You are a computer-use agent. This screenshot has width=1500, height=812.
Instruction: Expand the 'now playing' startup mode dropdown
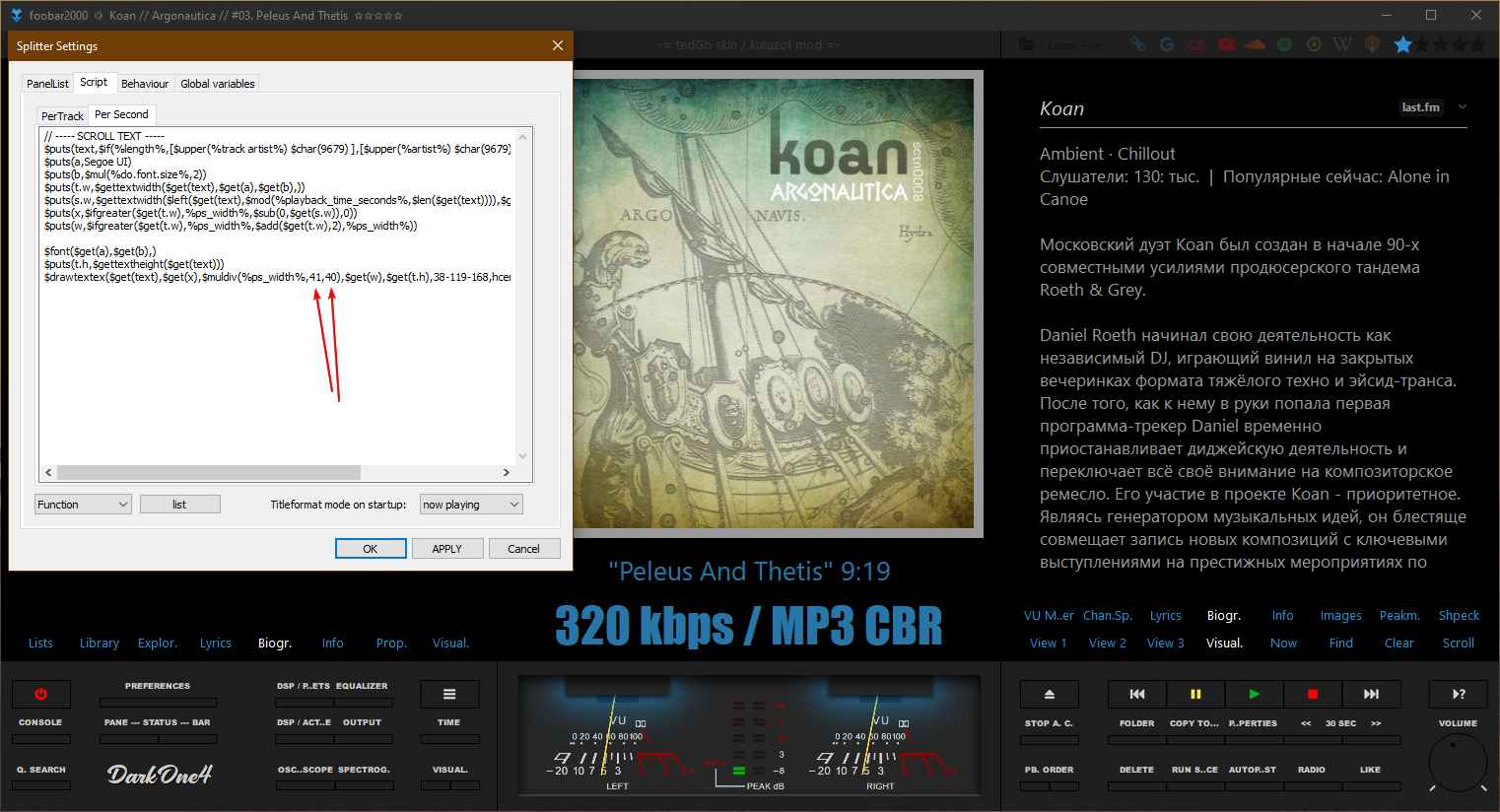point(471,505)
